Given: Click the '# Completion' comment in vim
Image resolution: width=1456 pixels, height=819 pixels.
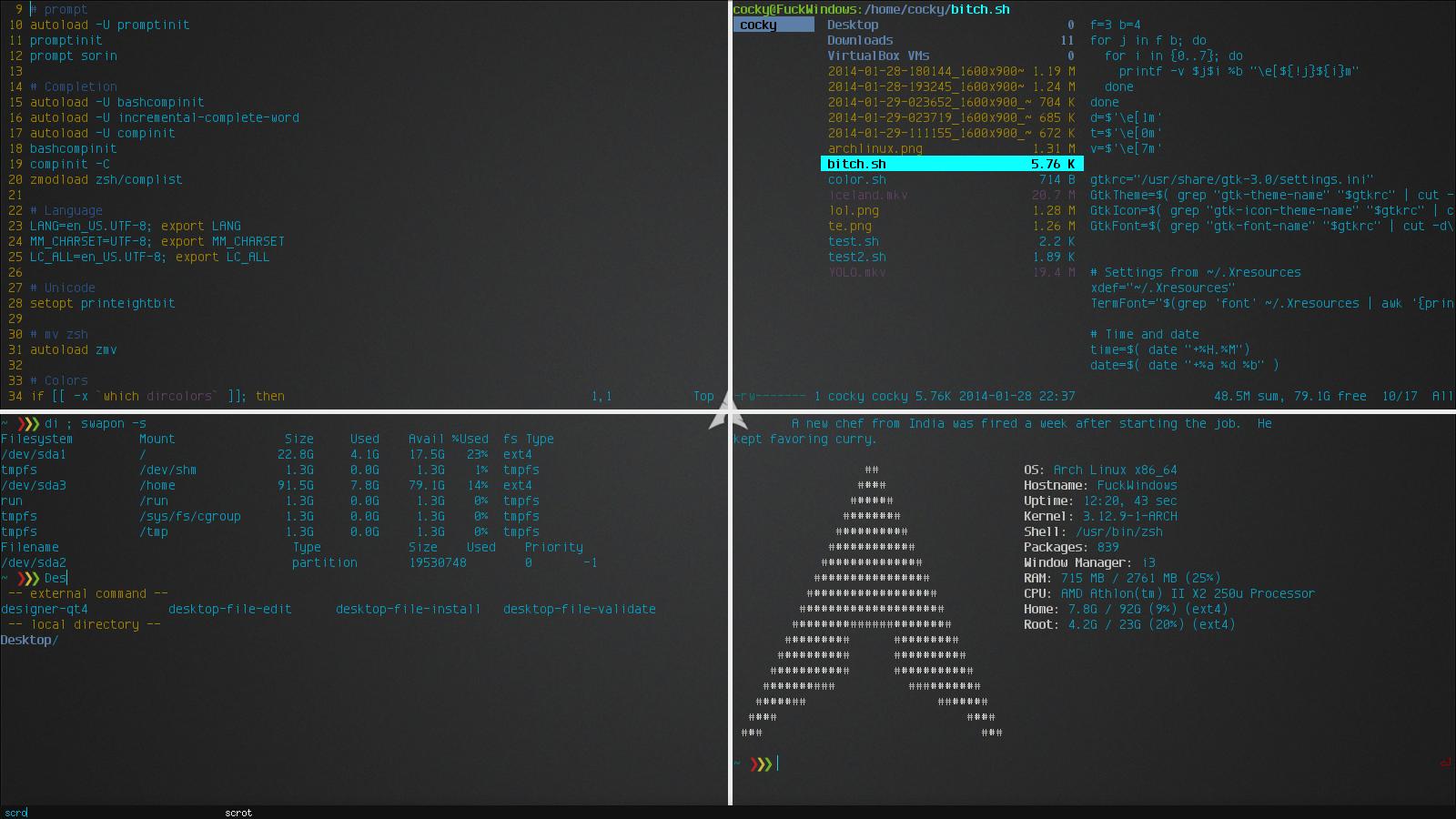Looking at the screenshot, I should pyautogui.click(x=74, y=86).
